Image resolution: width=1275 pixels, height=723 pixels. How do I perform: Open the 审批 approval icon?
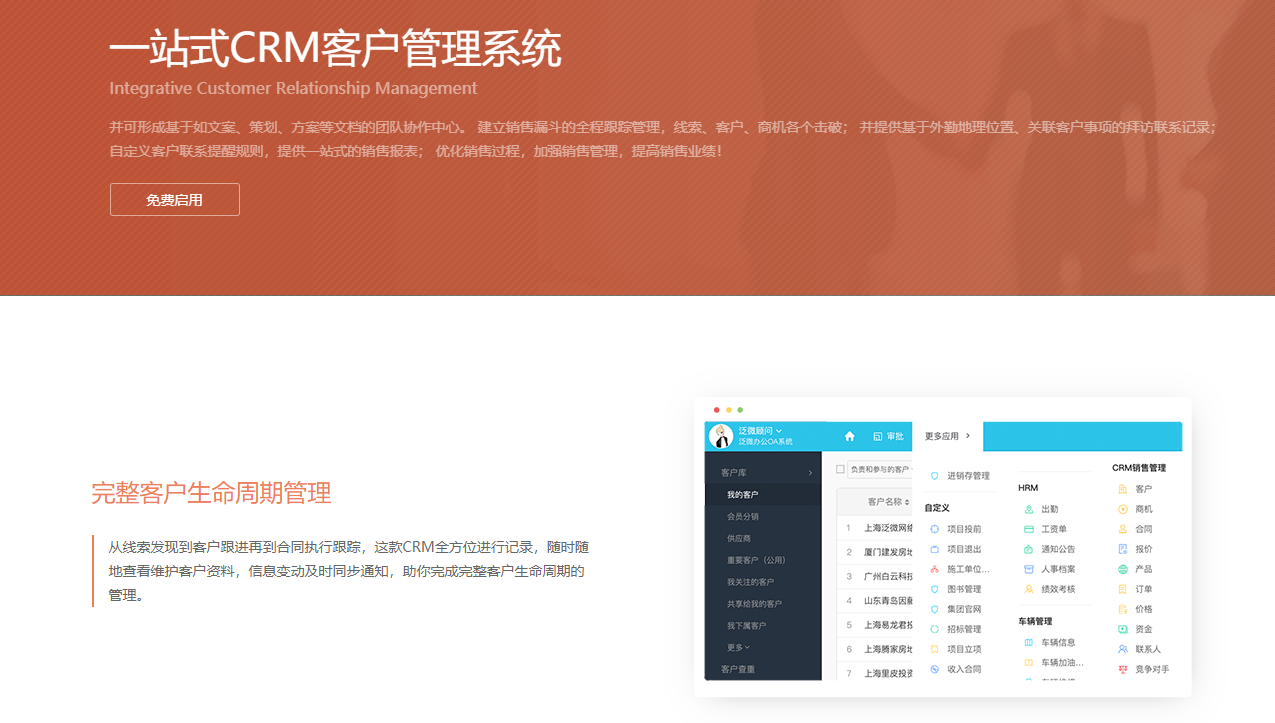[x=878, y=436]
